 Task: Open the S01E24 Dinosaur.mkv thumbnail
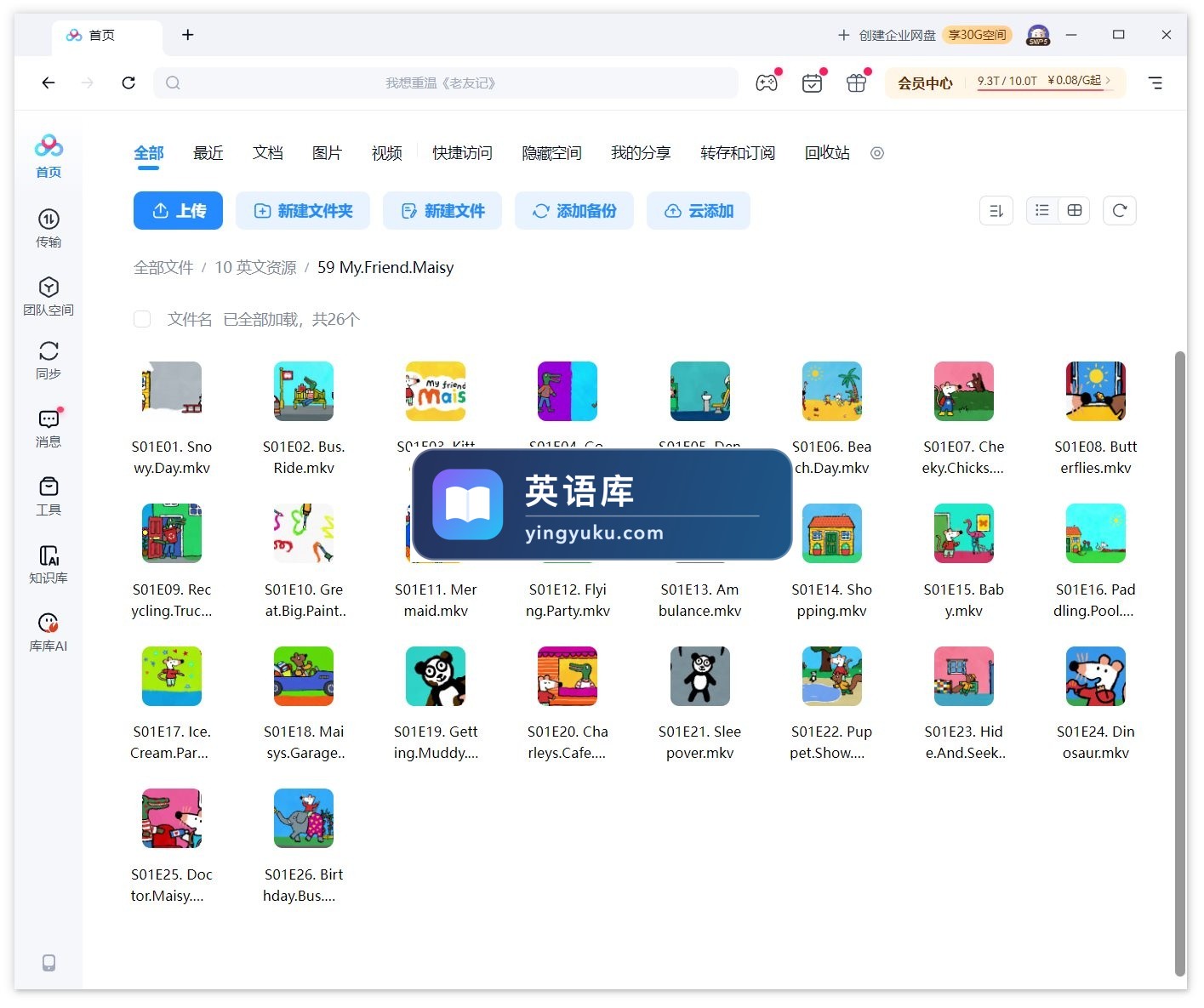click(1096, 676)
